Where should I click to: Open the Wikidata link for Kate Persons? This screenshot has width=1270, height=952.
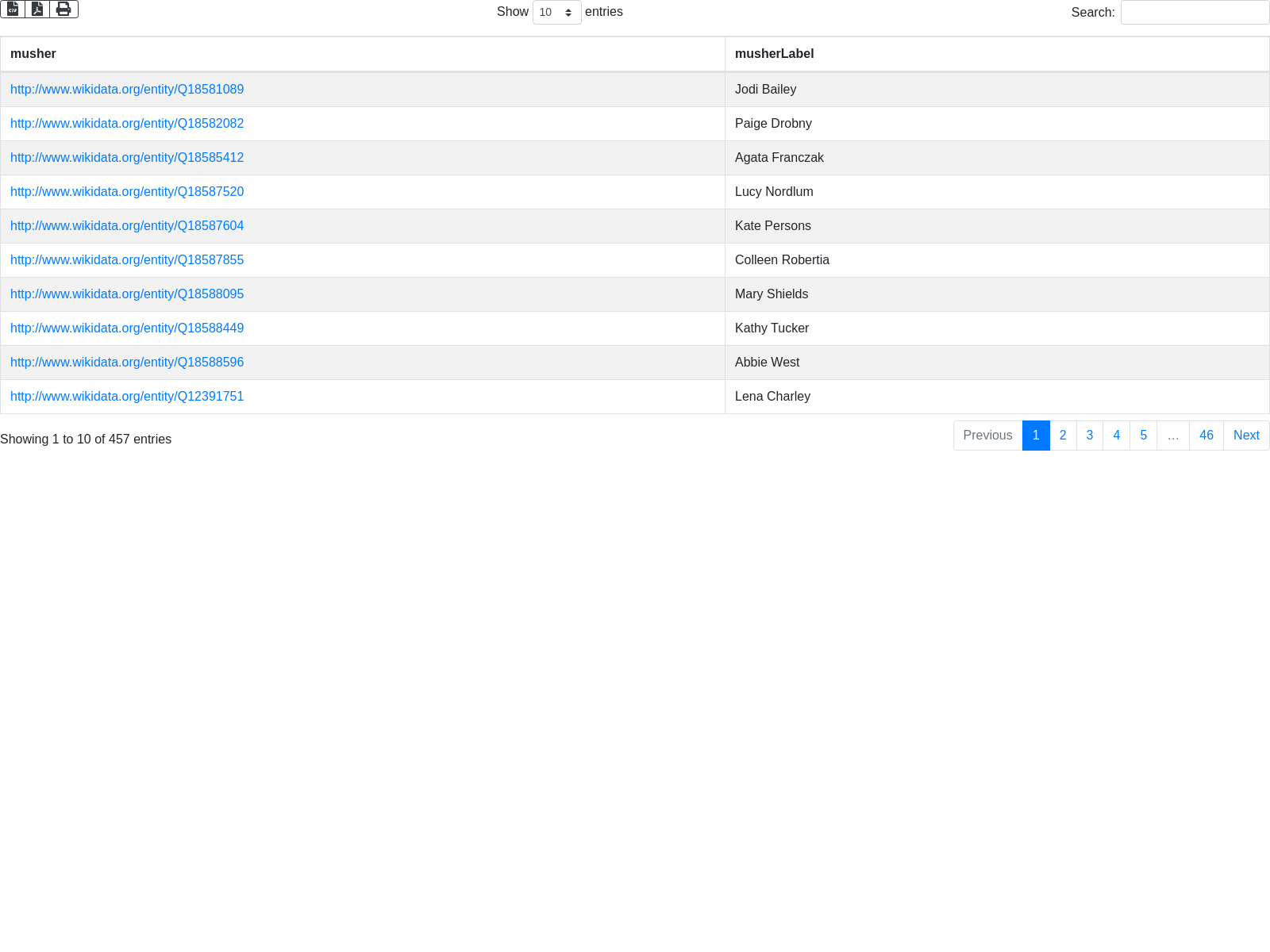[x=127, y=226]
